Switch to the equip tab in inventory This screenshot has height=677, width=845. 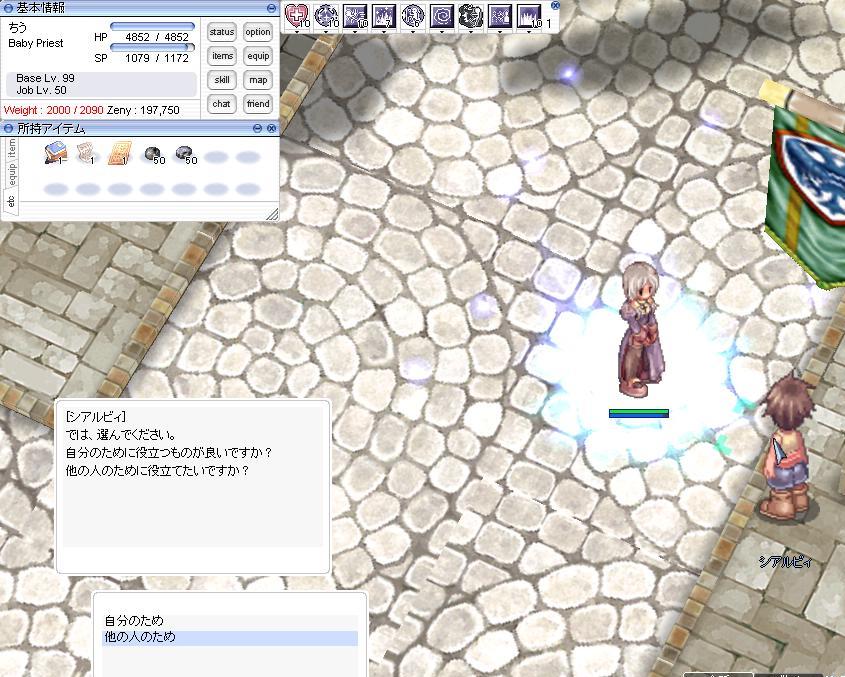[x=11, y=175]
